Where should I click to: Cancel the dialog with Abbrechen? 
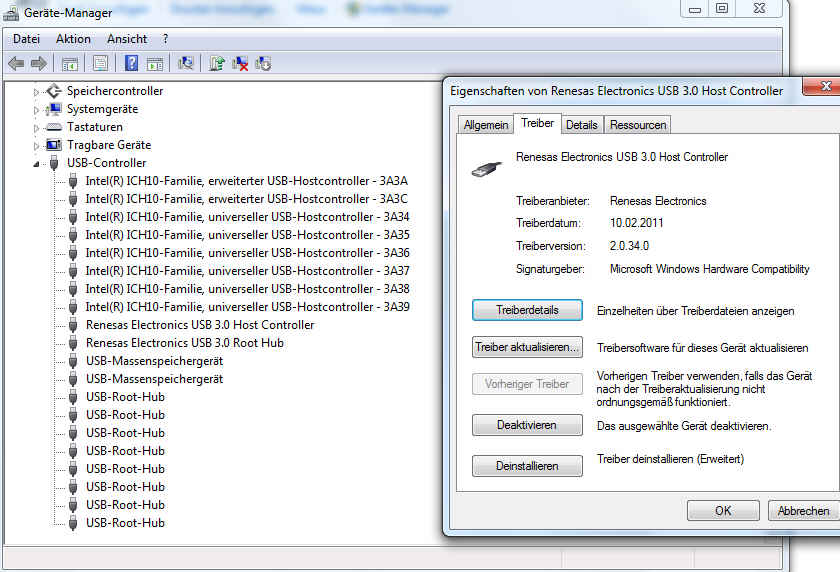[x=803, y=510]
